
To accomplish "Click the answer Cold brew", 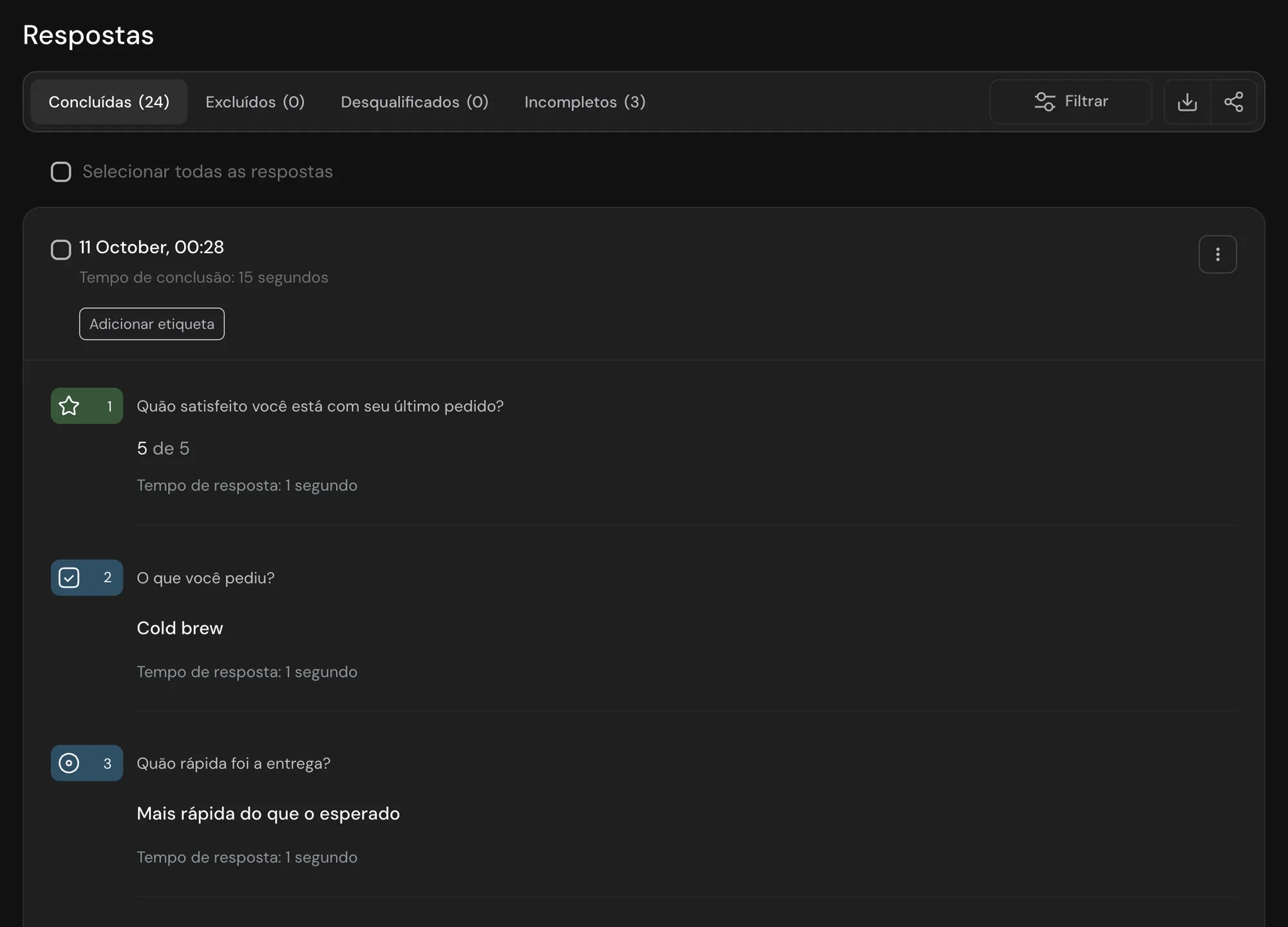I will pyautogui.click(x=180, y=628).
